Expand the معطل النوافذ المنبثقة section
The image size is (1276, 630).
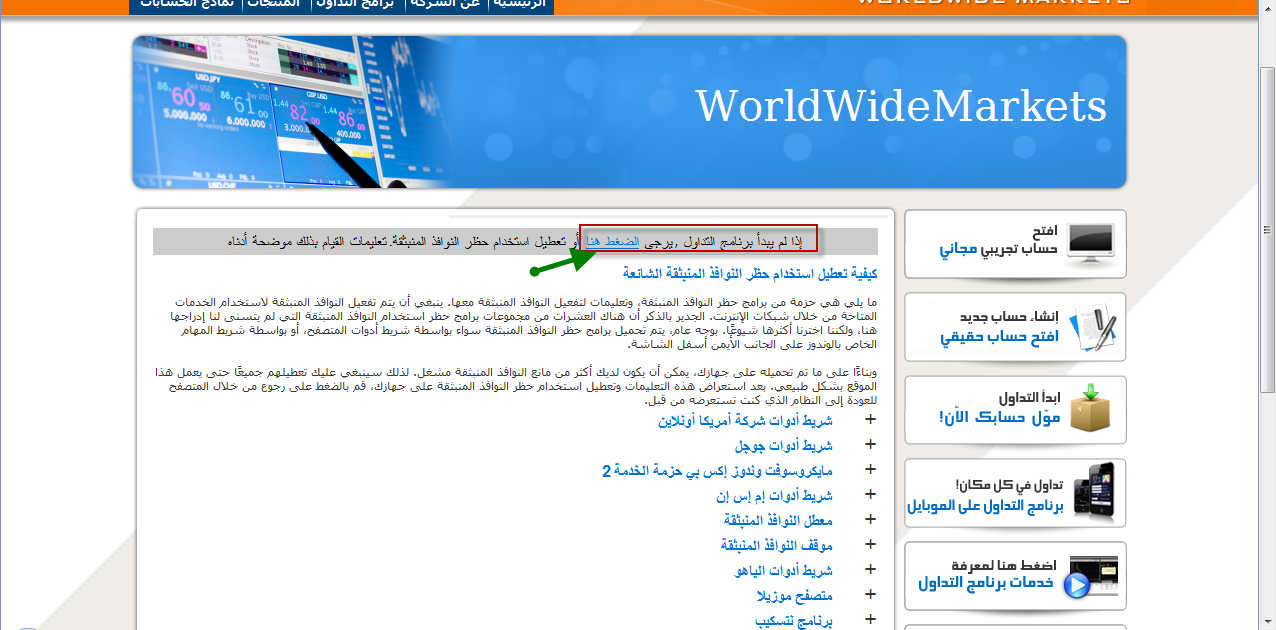[x=870, y=520]
